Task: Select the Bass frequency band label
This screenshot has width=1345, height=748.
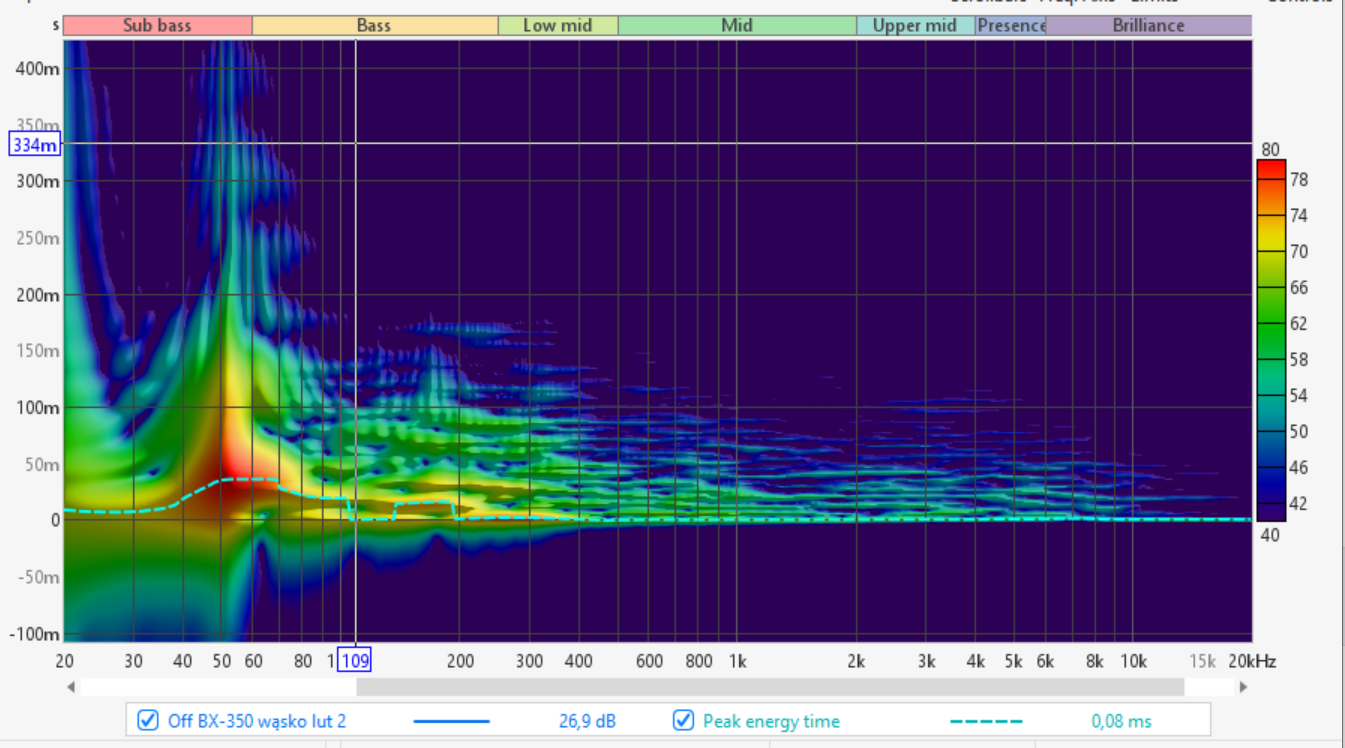Action: 374,26
